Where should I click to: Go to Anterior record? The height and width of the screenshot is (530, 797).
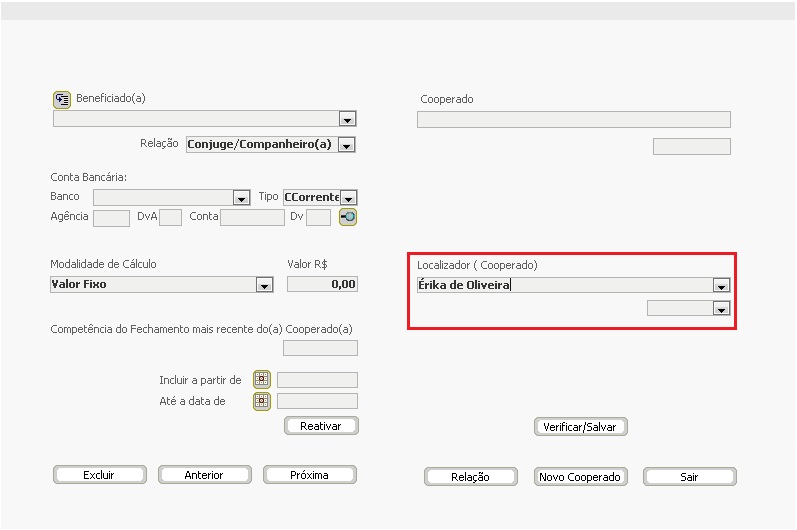pos(204,475)
